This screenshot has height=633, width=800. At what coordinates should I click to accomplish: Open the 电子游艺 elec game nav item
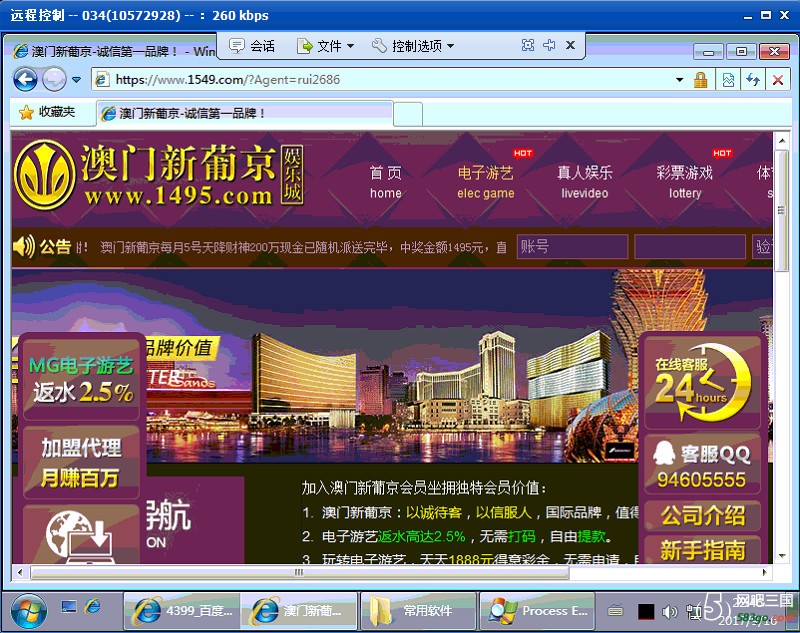(486, 183)
